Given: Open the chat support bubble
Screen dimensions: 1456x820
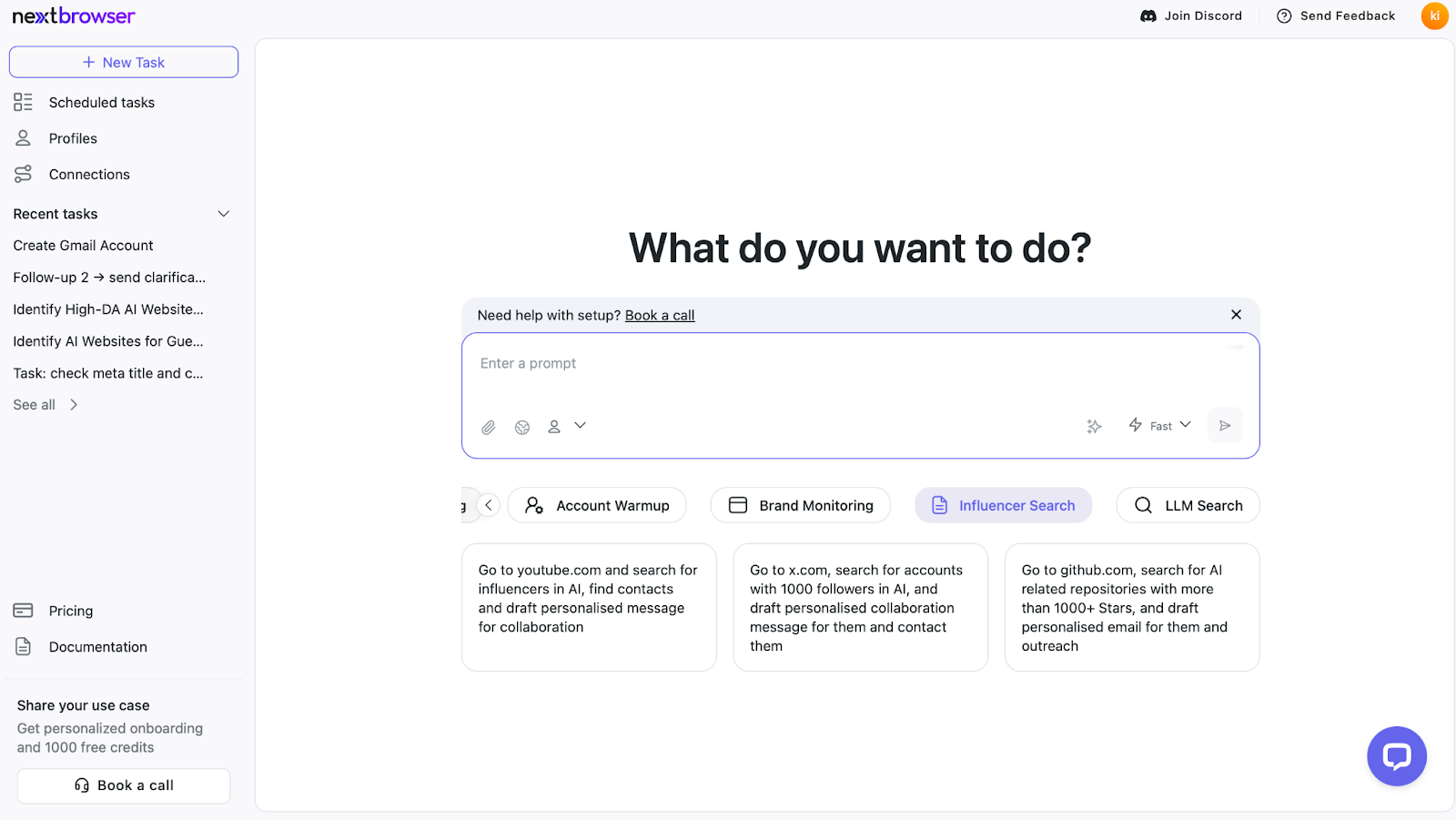Looking at the screenshot, I should [1397, 756].
